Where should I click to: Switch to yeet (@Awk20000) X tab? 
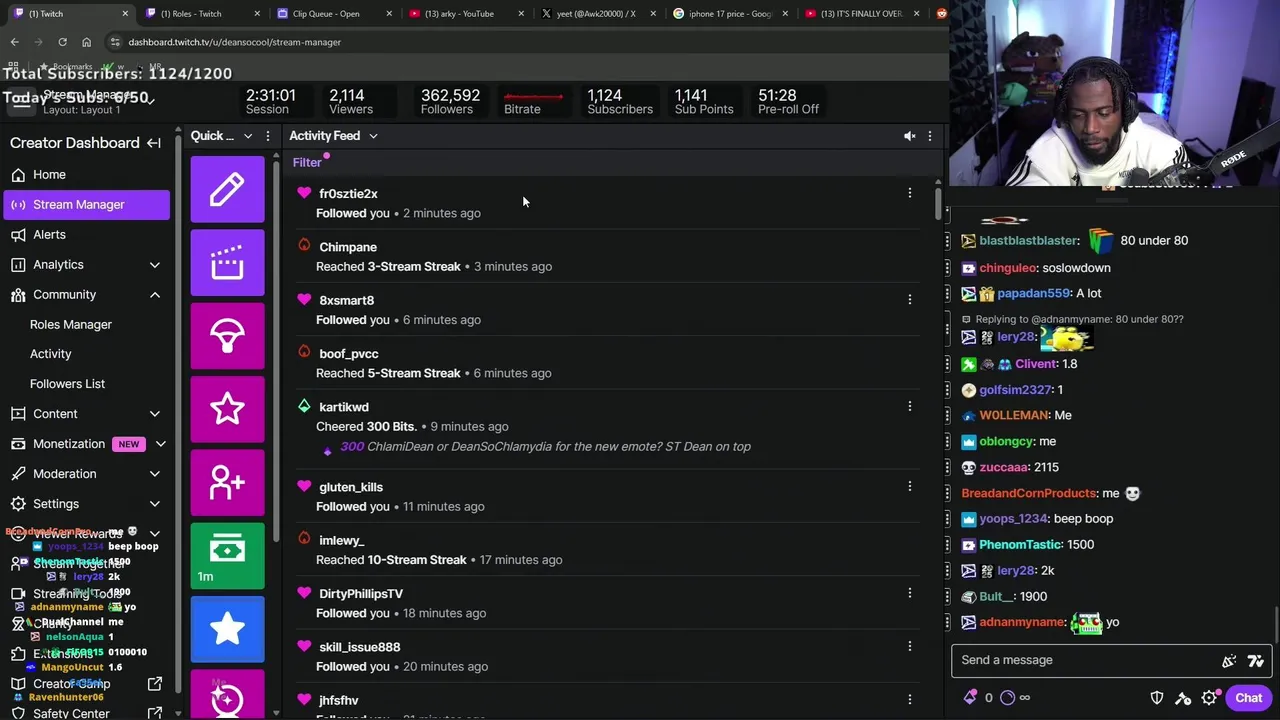pos(596,14)
